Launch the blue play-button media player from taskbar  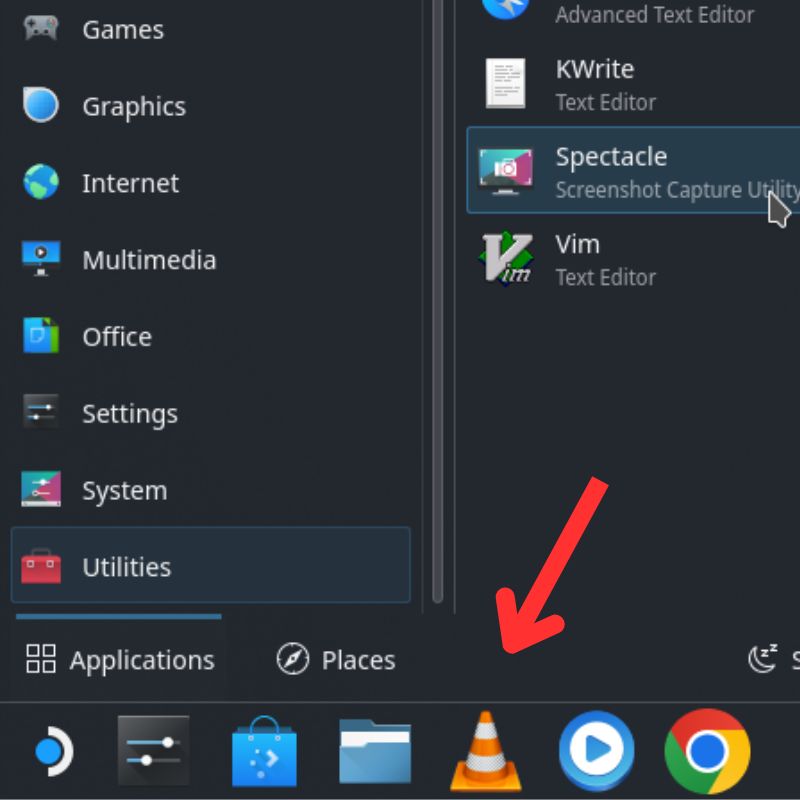[x=596, y=751]
